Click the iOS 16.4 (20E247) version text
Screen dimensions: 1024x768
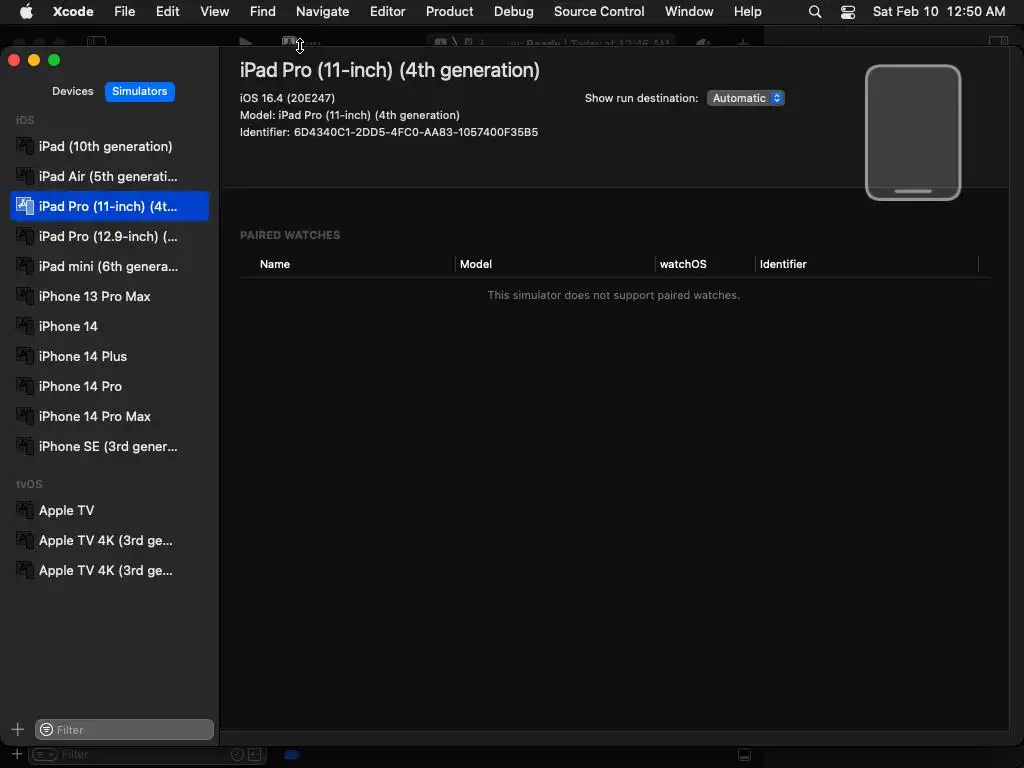coord(287,98)
